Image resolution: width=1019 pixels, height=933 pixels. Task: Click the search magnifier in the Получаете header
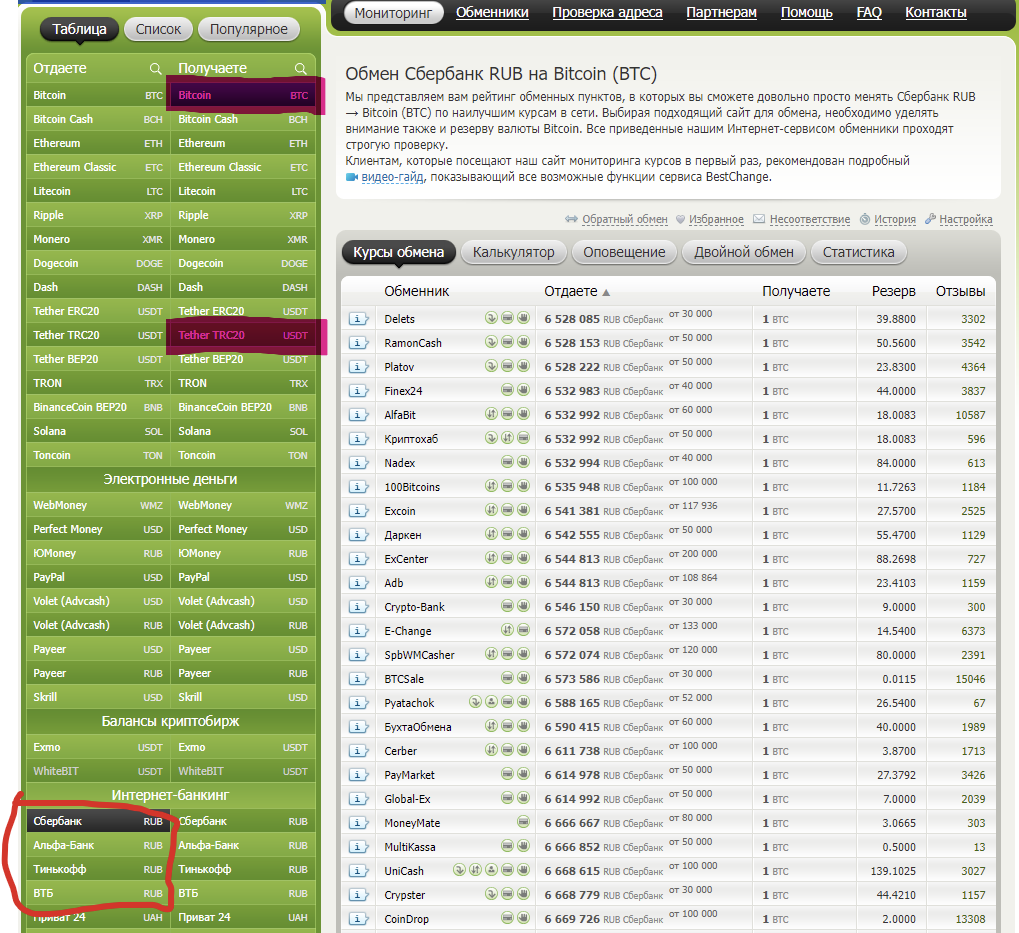point(300,69)
